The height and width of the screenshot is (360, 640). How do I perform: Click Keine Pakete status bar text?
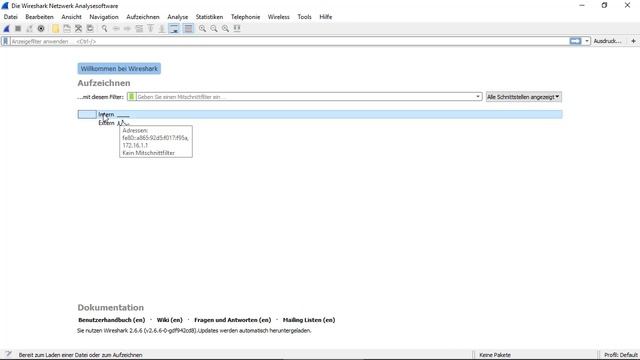[495, 355]
